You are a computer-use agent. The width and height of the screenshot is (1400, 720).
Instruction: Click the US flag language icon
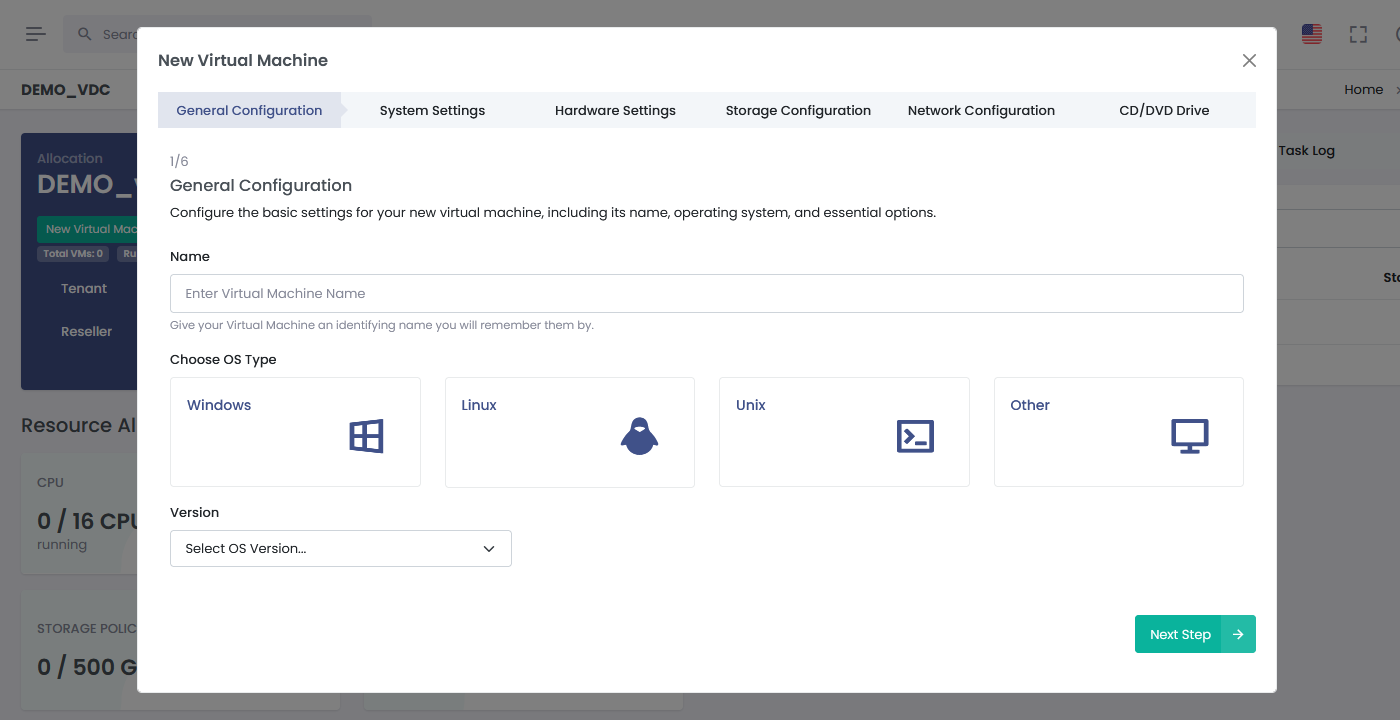(x=1312, y=34)
